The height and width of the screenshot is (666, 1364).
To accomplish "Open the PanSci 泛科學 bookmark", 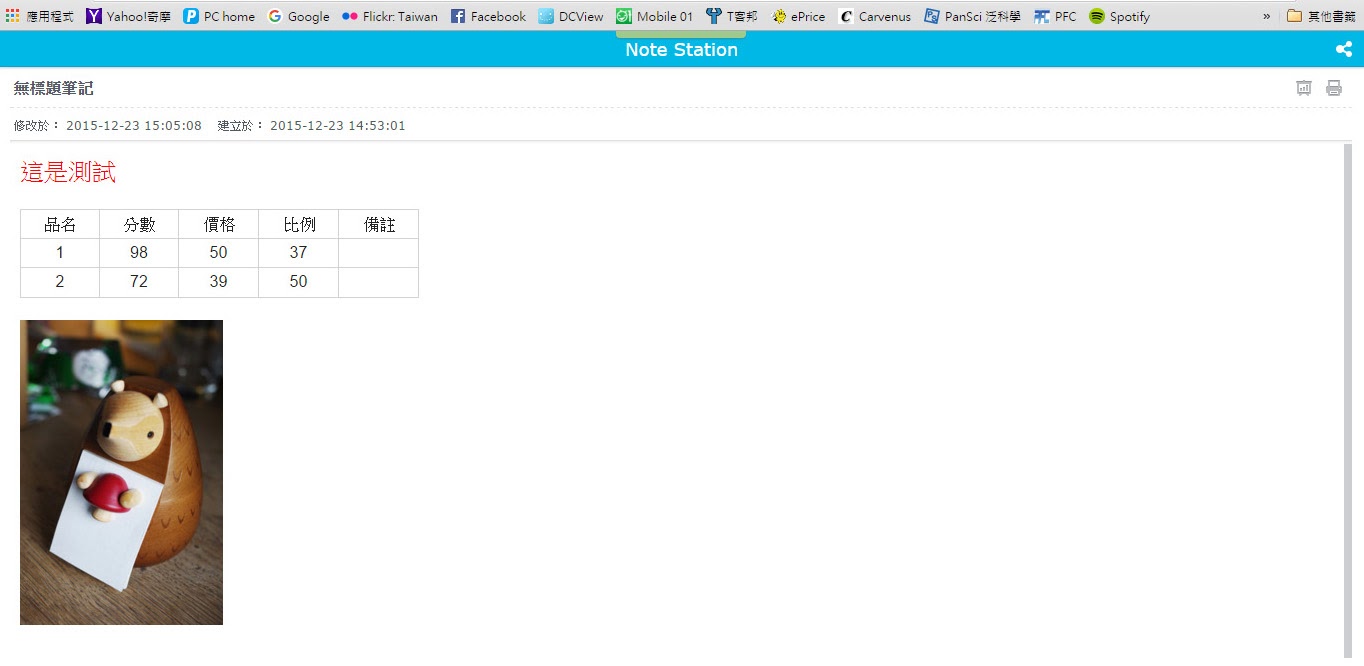I will (x=973, y=16).
